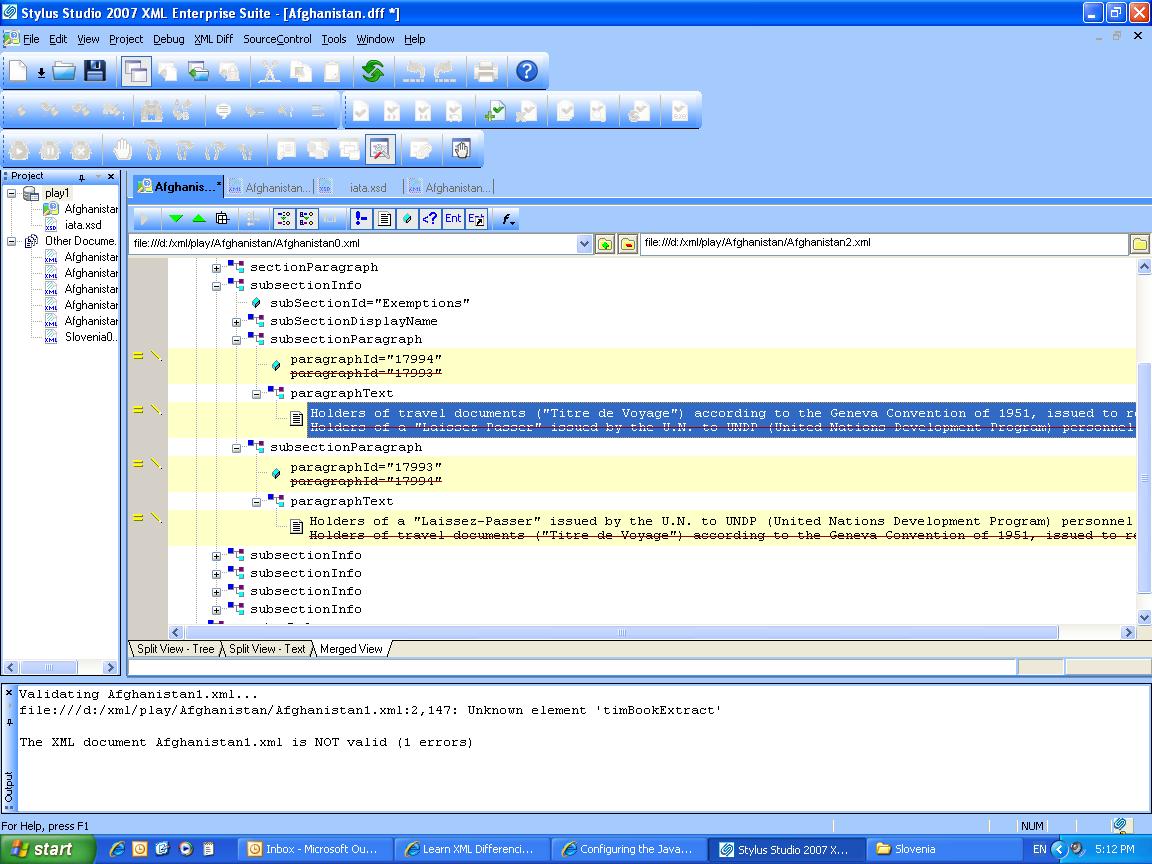Go to next difference with green down arrow

(176, 218)
